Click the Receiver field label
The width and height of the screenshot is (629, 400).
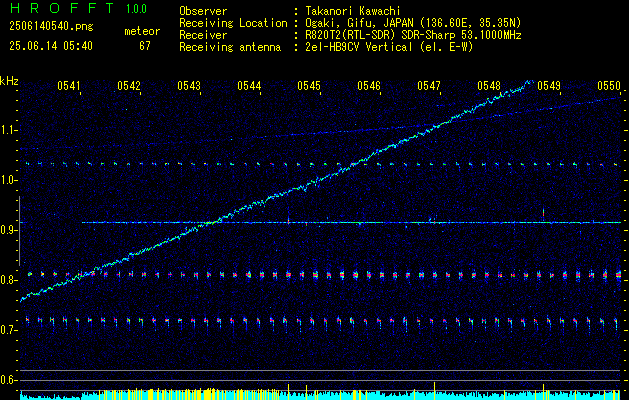click(x=203, y=35)
